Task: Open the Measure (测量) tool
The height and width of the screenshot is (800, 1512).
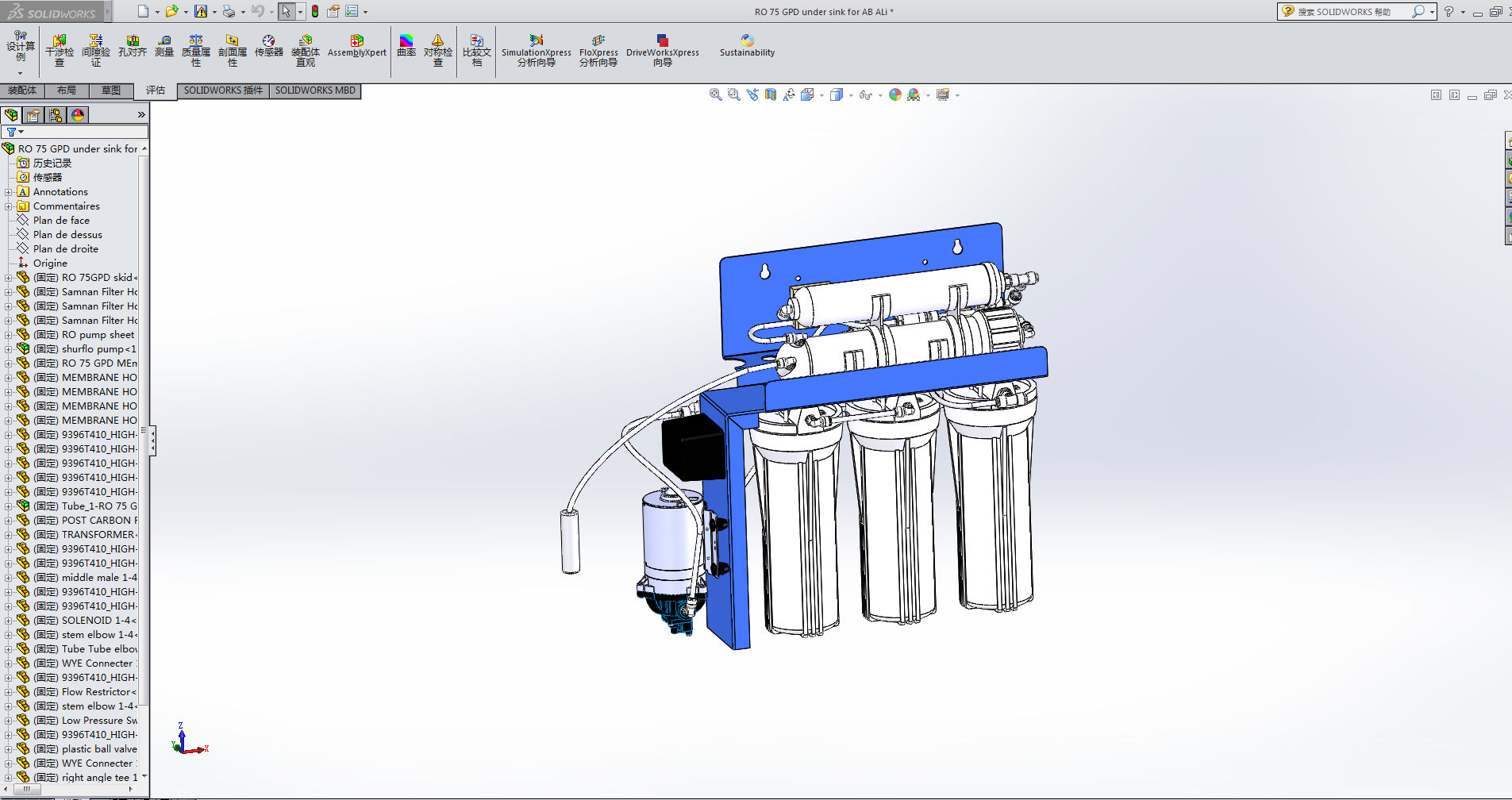Action: coord(164,46)
